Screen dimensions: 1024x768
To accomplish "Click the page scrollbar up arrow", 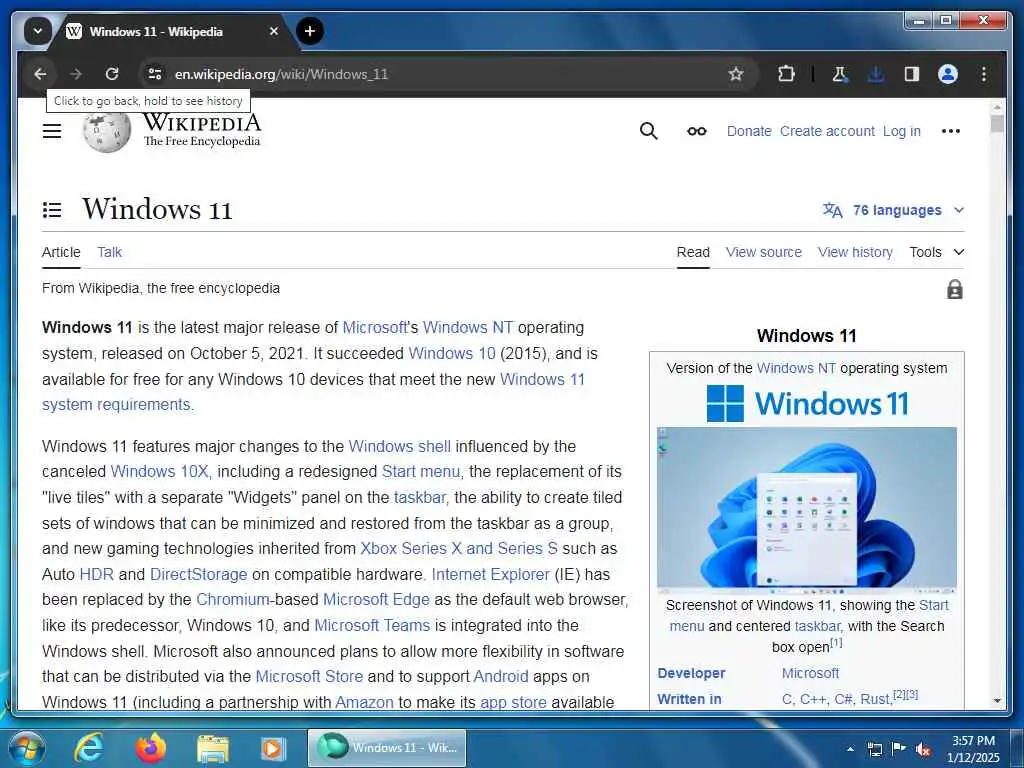I will tap(997, 106).
